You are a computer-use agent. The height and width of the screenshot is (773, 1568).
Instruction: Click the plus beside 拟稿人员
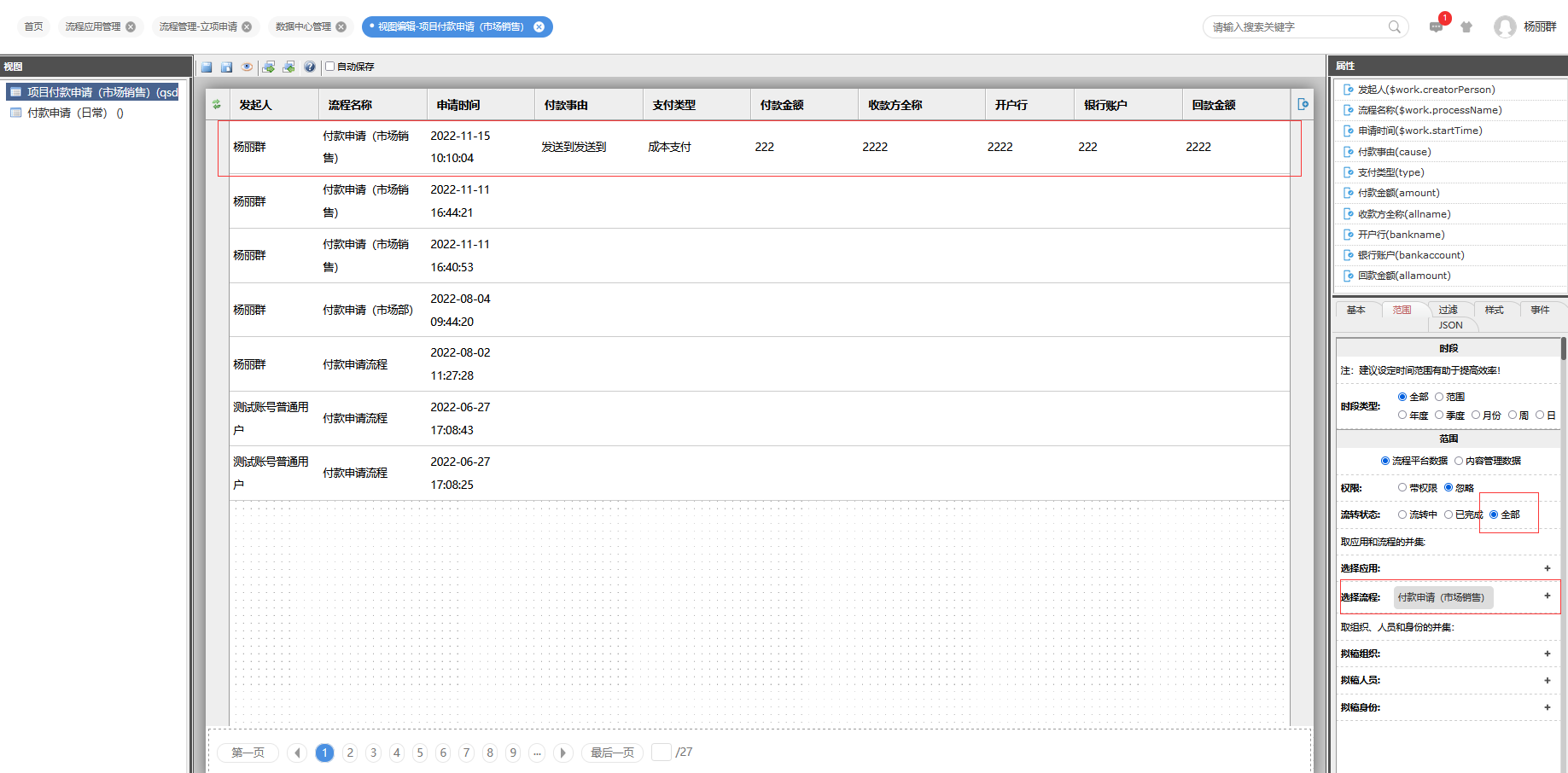1547,680
